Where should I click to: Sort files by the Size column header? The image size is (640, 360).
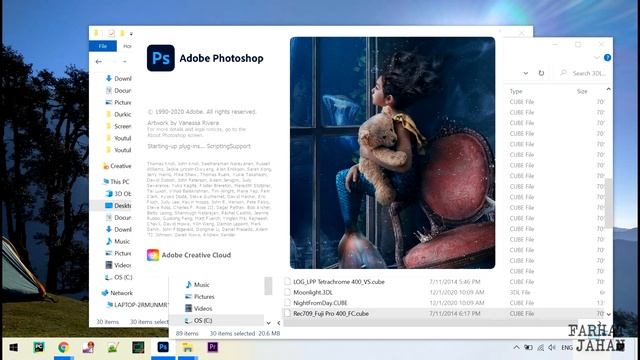(582, 91)
